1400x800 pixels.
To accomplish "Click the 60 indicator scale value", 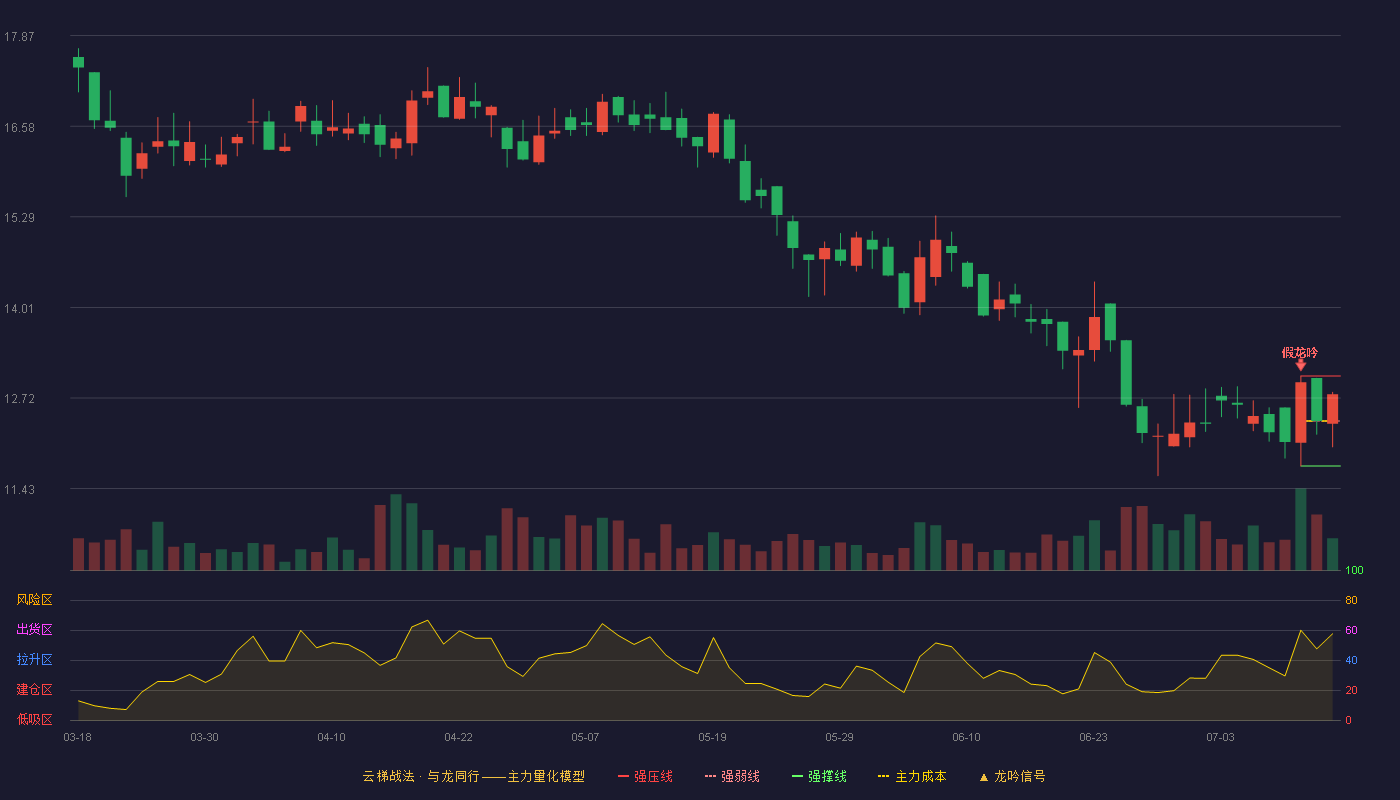I will (x=1351, y=630).
